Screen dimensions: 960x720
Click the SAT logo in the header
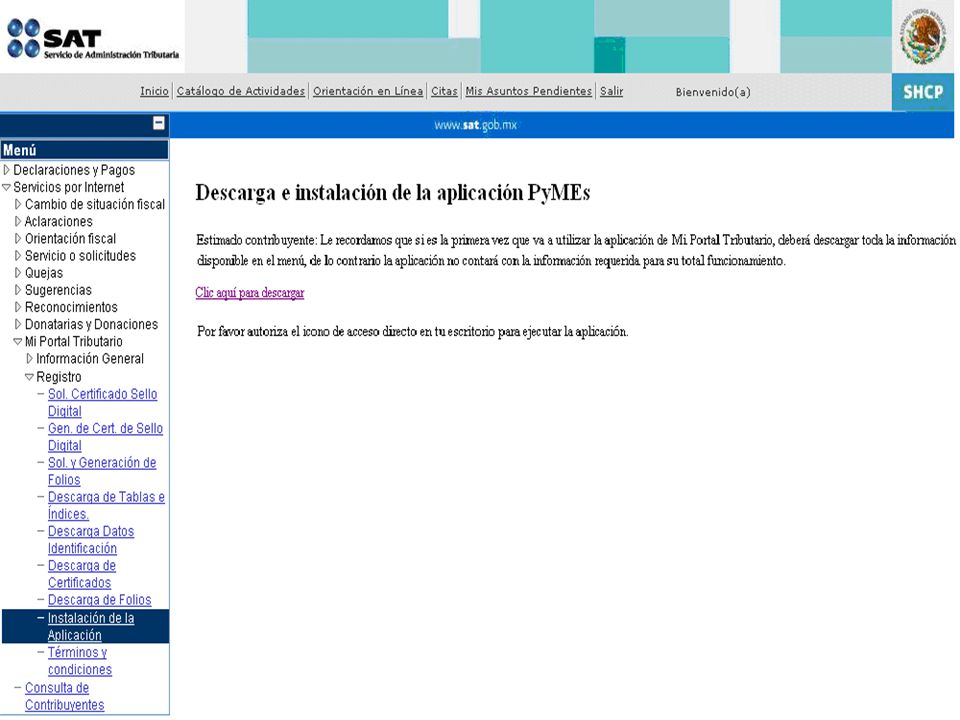point(93,38)
